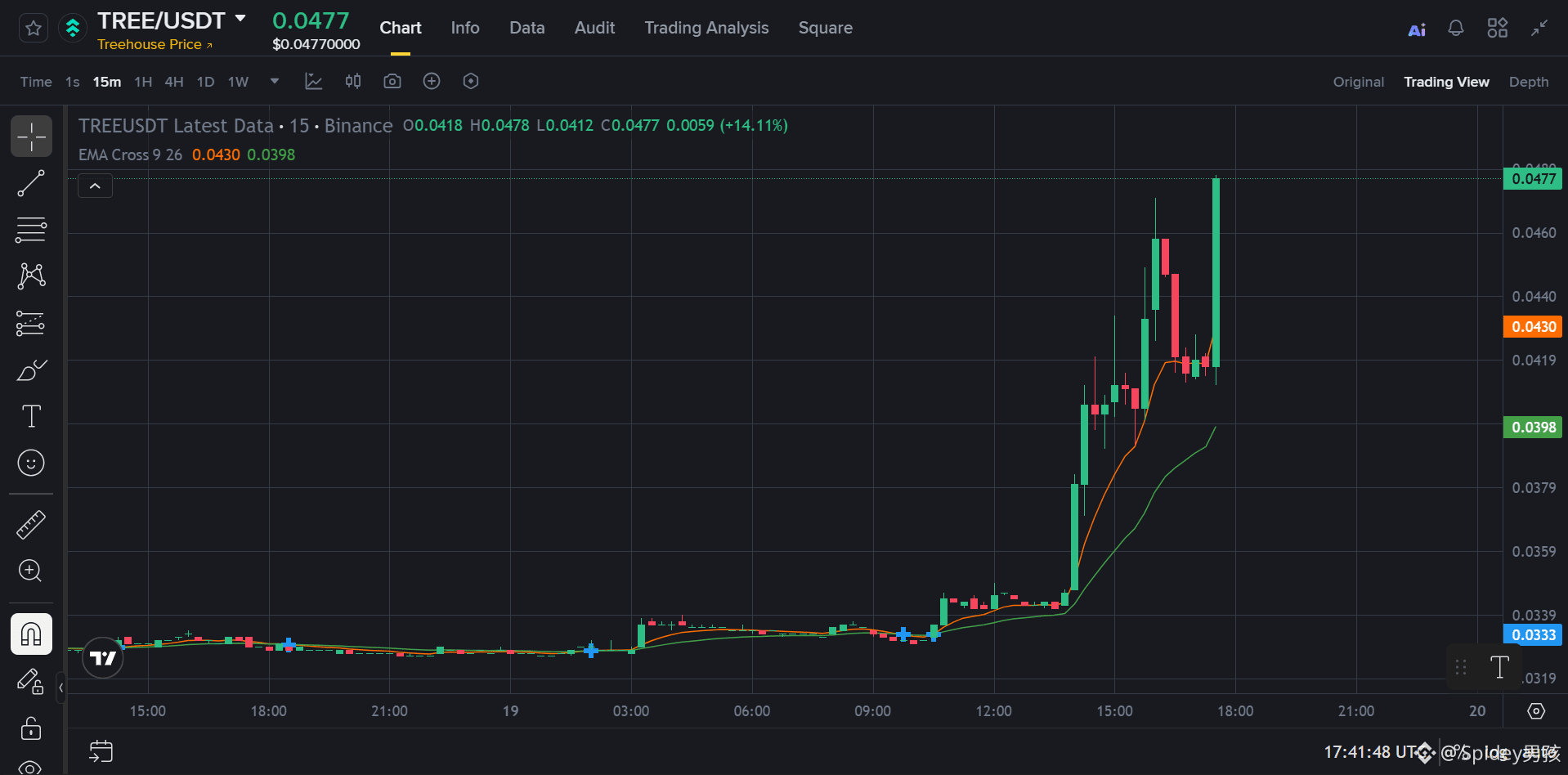The width and height of the screenshot is (1568, 775).
Task: Click the EMA Cross 9 26 indicator label
Action: [130, 155]
